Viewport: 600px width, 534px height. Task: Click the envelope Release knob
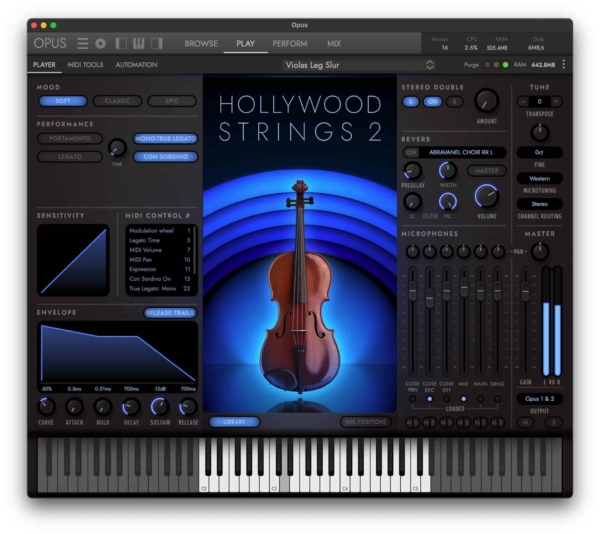[x=188, y=407]
